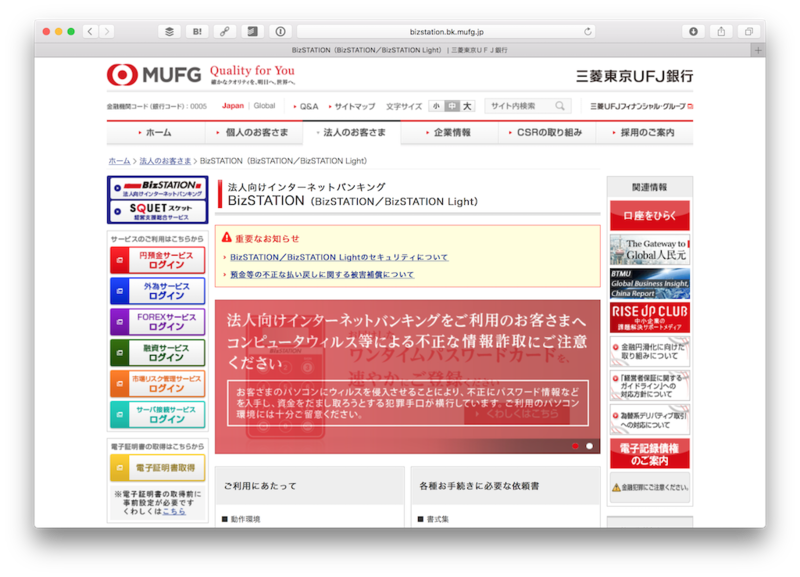Image resolution: width=800 pixels, height=577 pixels.
Task: Set text size to 中
Action: [x=452, y=106]
